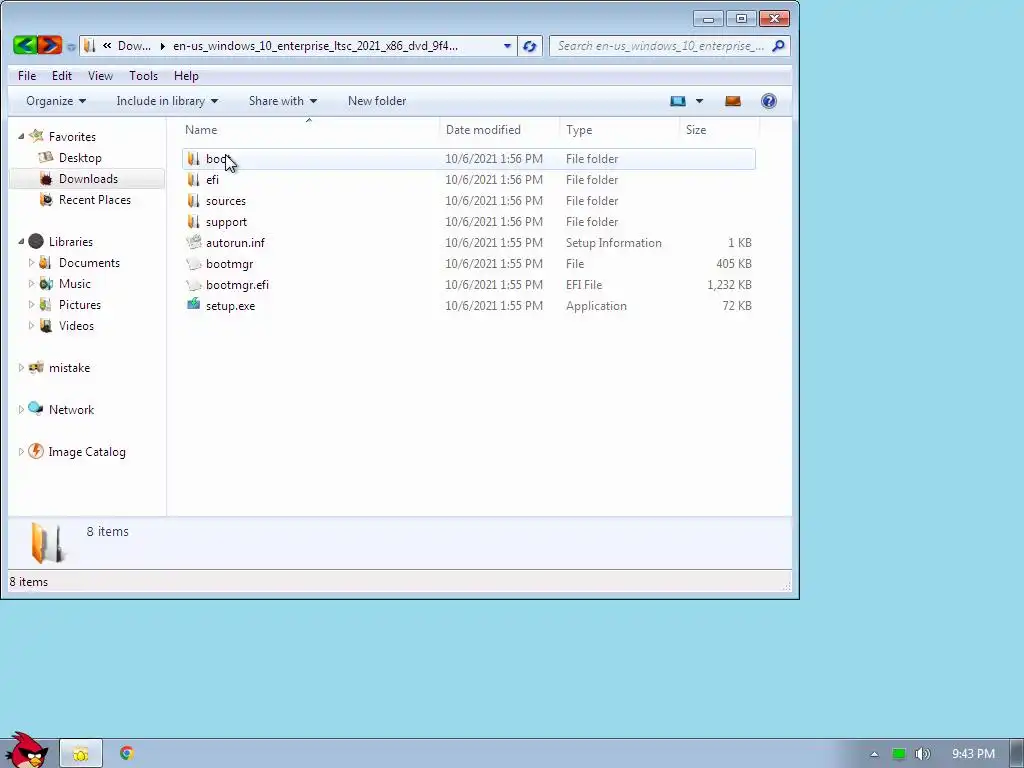The image size is (1024, 768).
Task: Expand the Image Catalog node
Action: (x=21, y=451)
